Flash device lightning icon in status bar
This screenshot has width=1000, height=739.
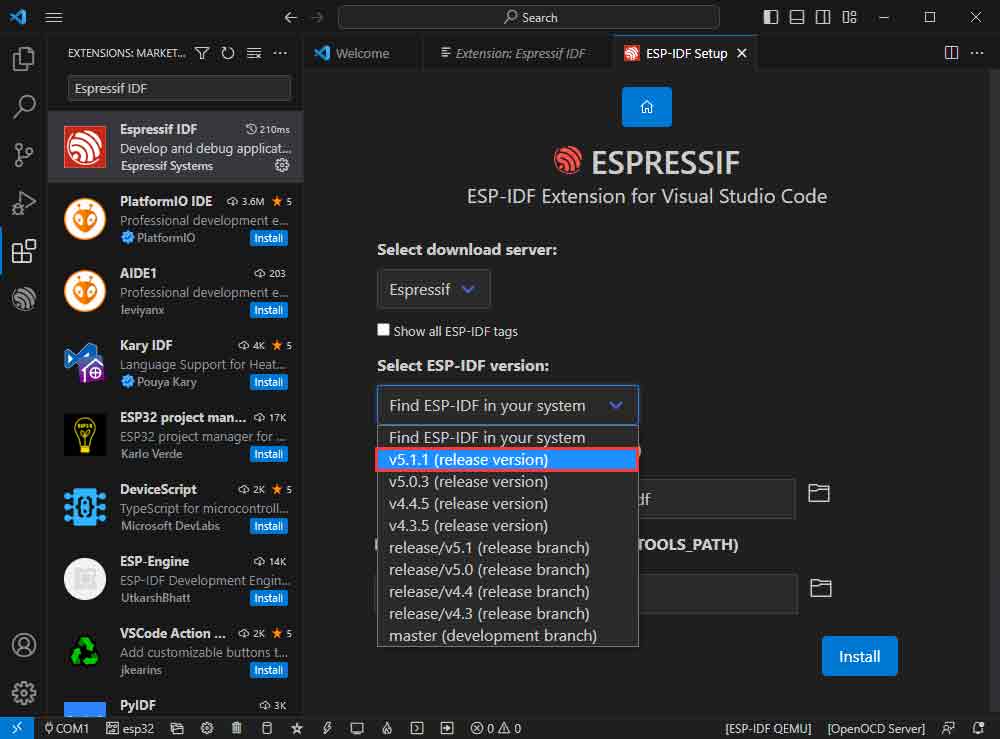coord(327,728)
